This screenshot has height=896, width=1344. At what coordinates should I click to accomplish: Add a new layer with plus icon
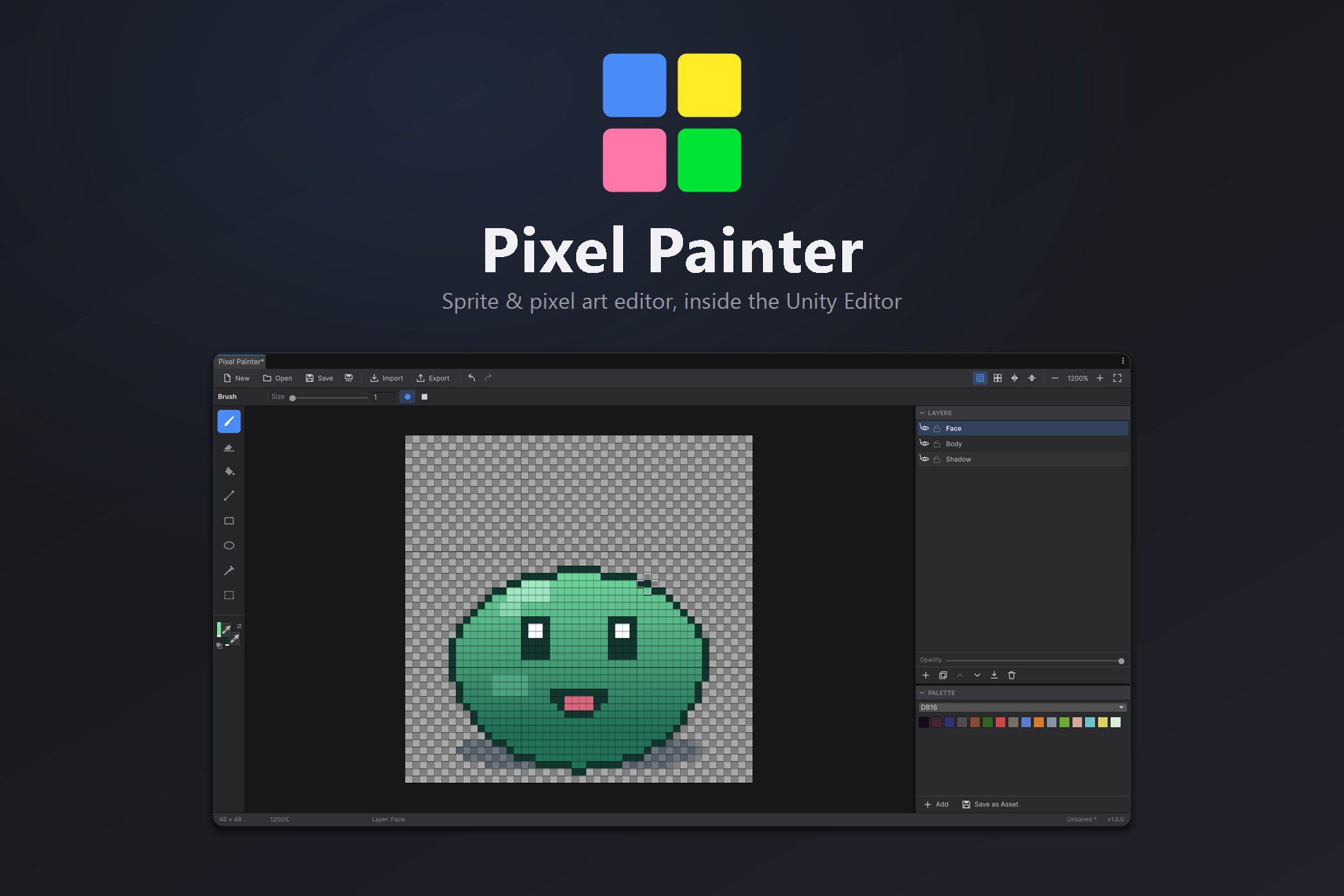926,675
